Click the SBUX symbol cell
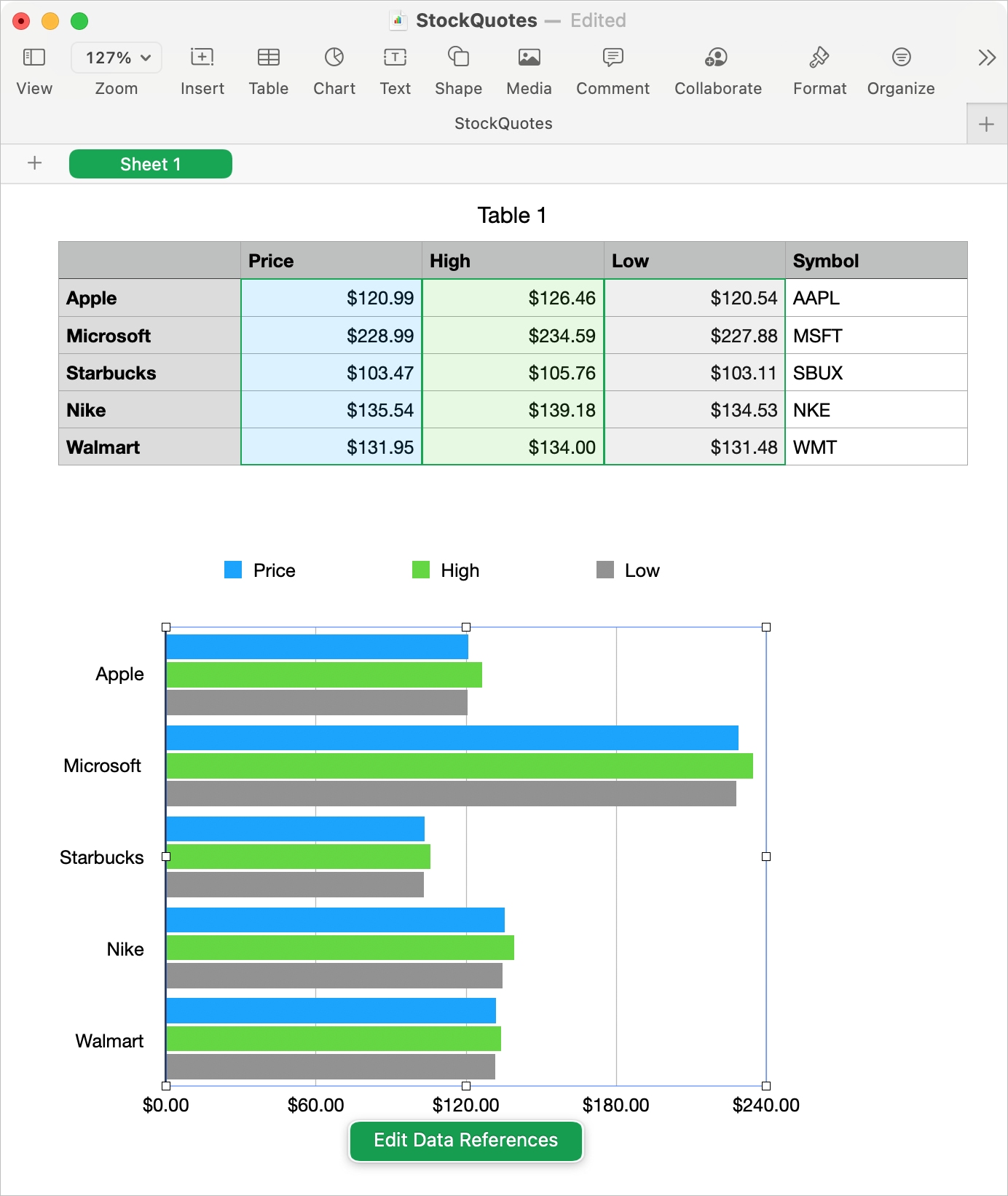The height and width of the screenshot is (1196, 1008). (x=876, y=373)
